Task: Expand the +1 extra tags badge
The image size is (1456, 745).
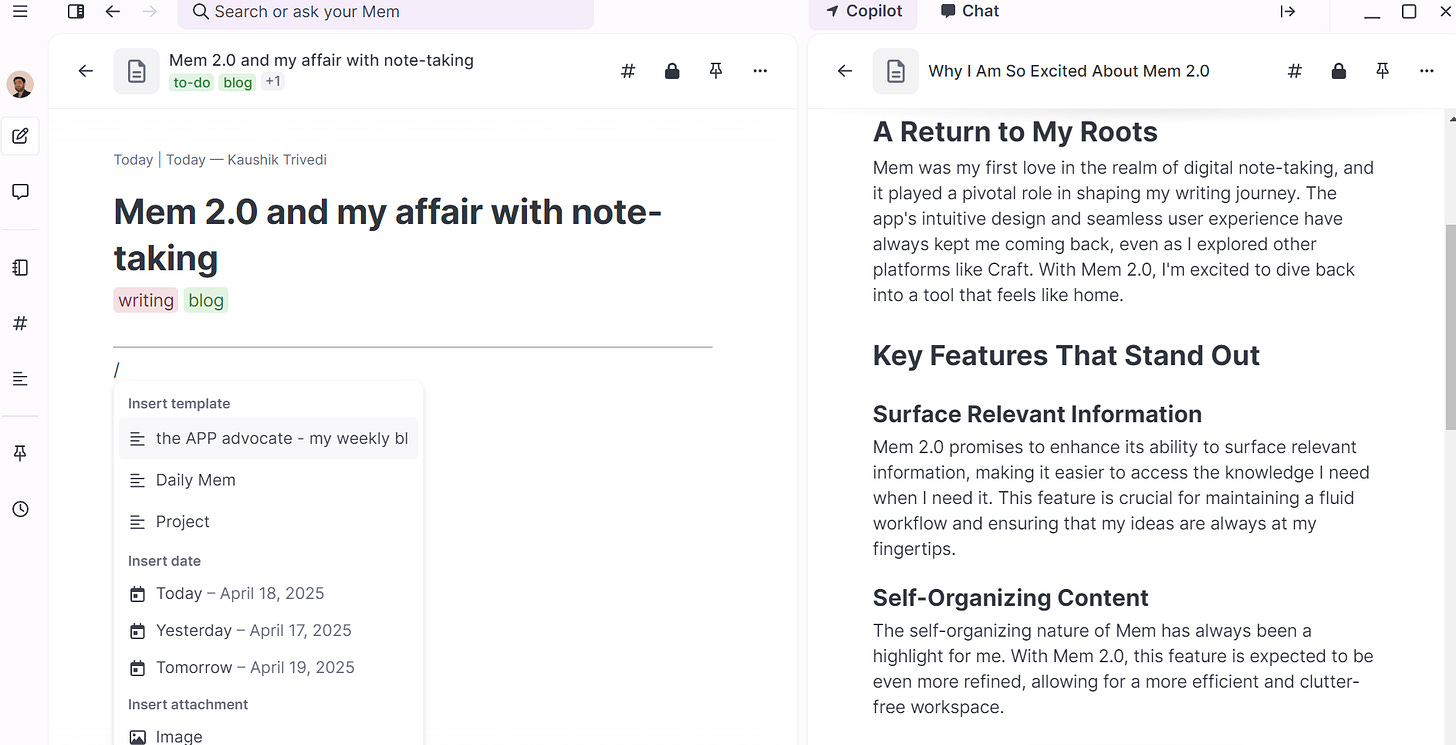Action: 273,82
